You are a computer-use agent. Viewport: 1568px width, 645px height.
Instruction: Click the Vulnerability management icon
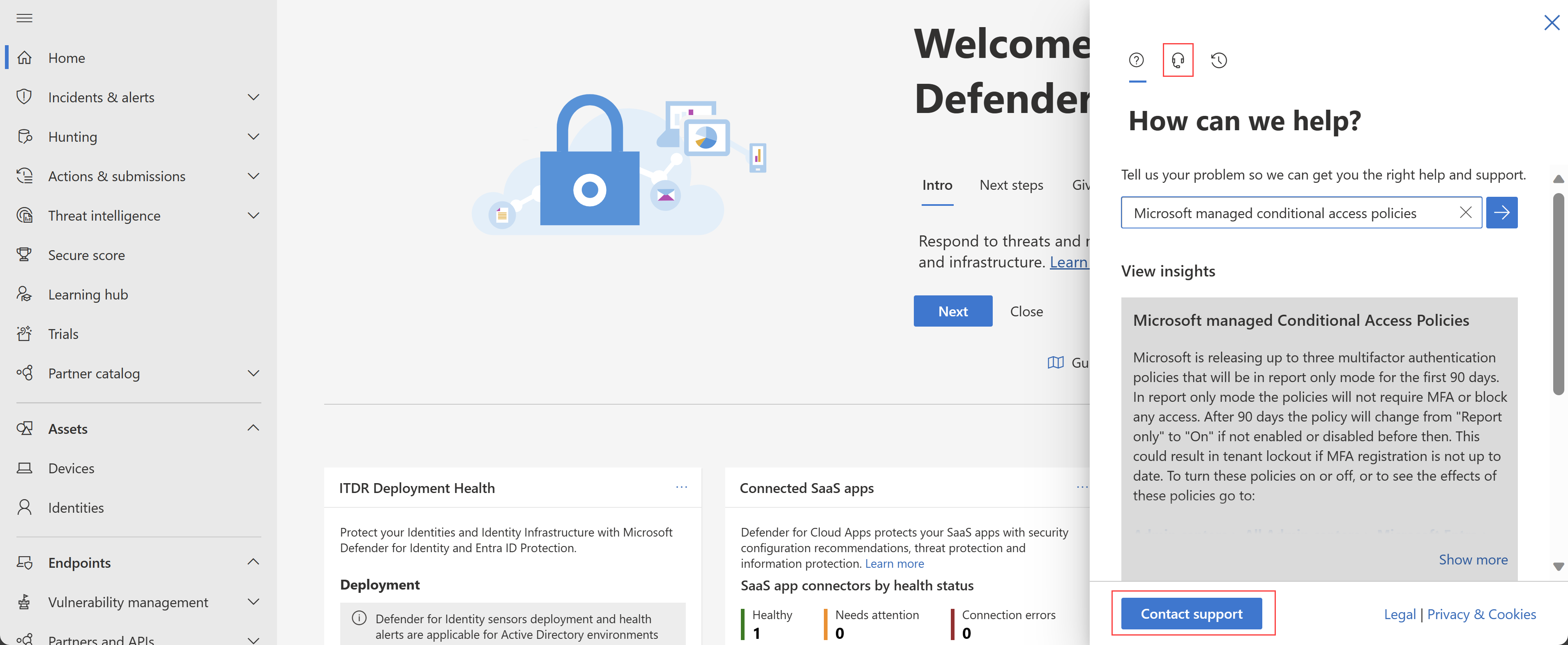click(27, 601)
